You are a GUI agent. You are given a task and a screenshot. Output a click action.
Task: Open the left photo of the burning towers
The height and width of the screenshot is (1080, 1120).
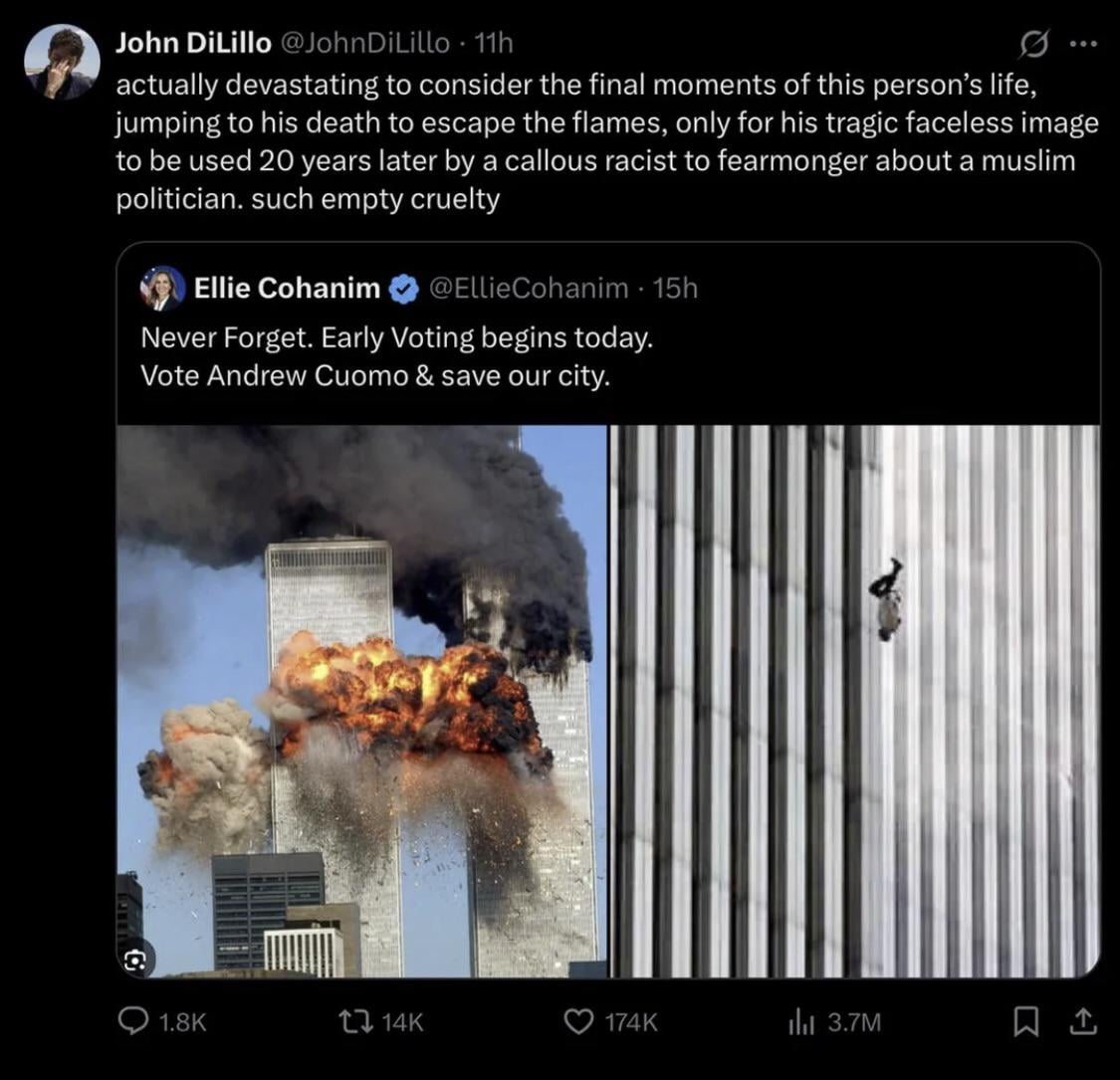[361, 701]
